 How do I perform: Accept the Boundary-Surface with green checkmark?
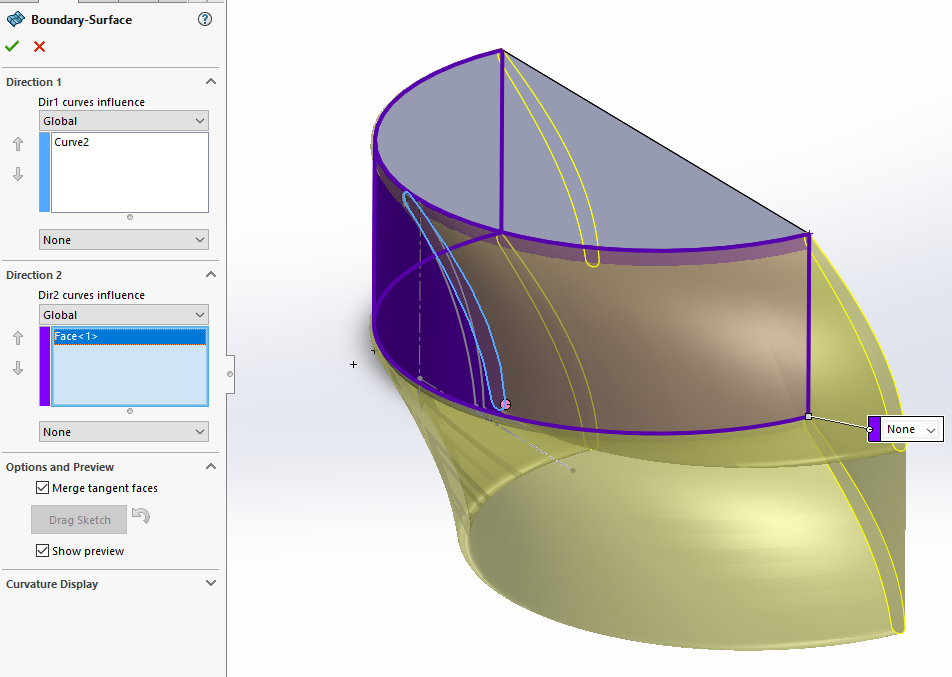12,46
